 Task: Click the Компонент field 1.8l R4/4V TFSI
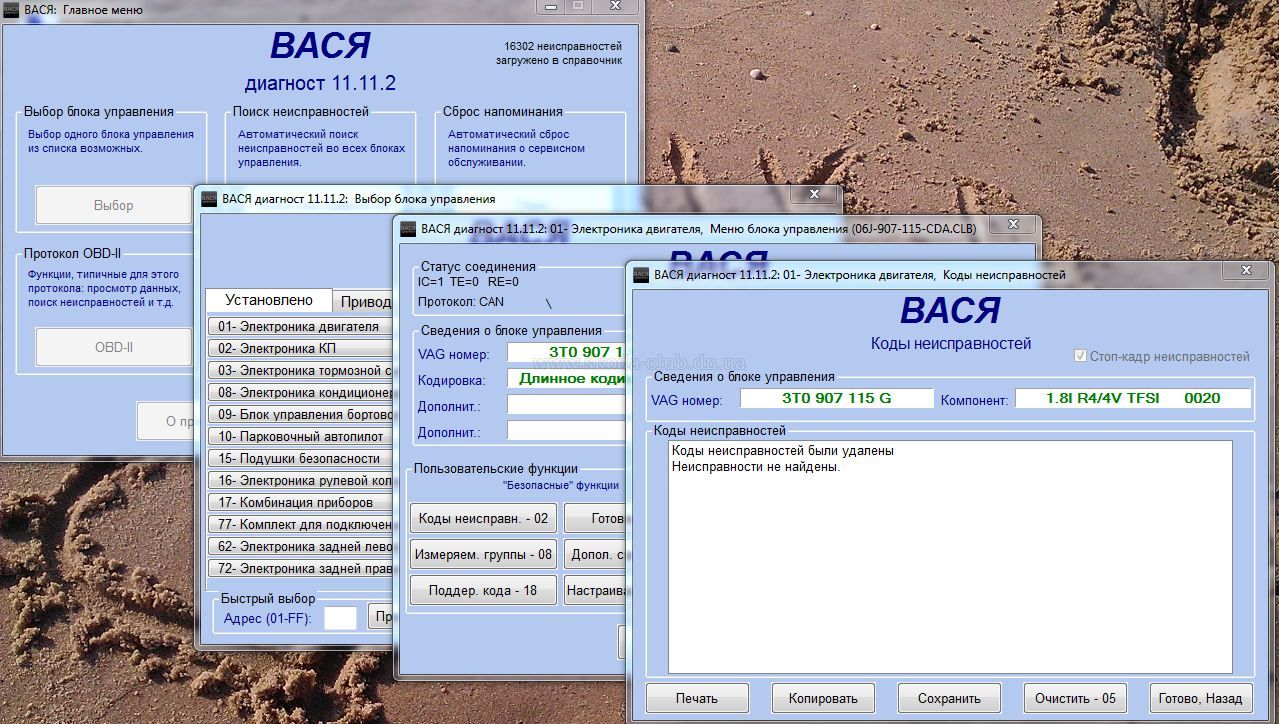click(1133, 398)
